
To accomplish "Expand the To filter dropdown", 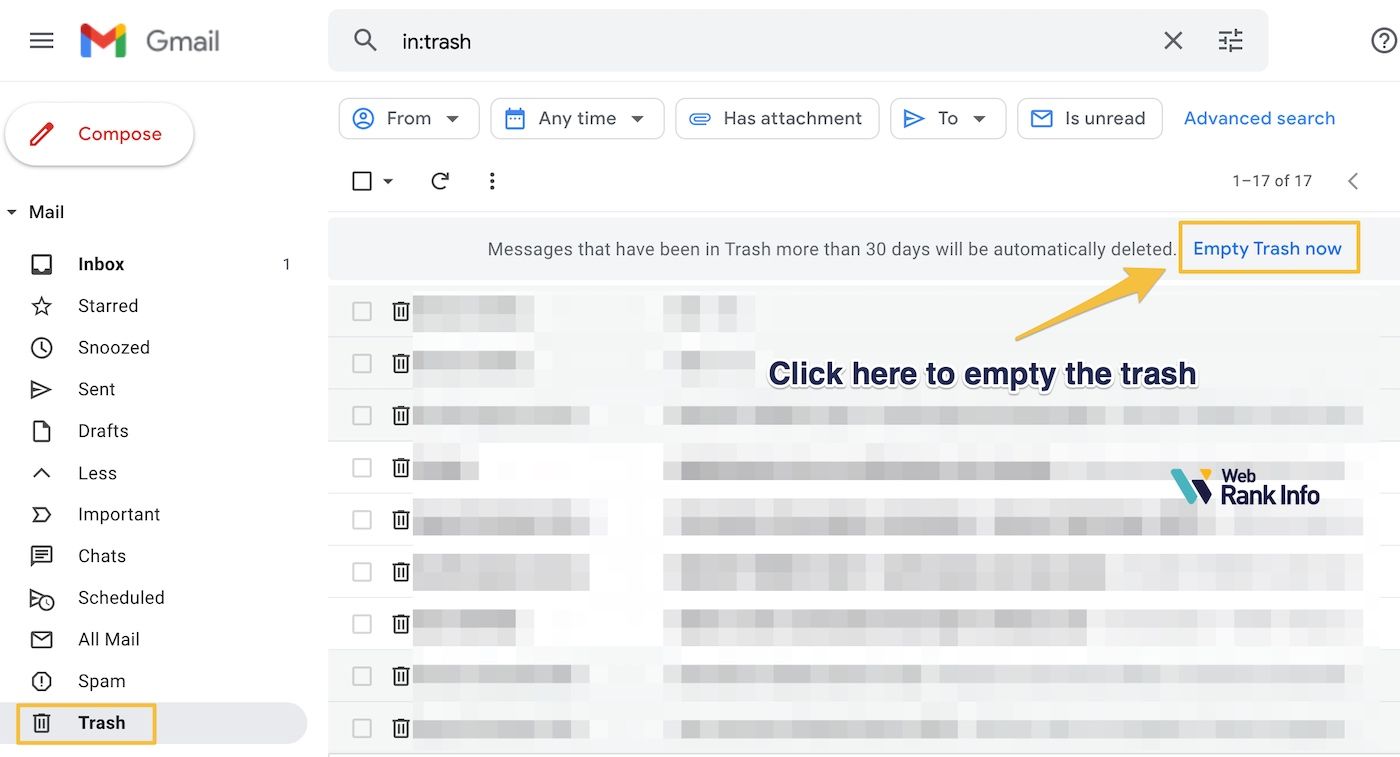I will (946, 118).
